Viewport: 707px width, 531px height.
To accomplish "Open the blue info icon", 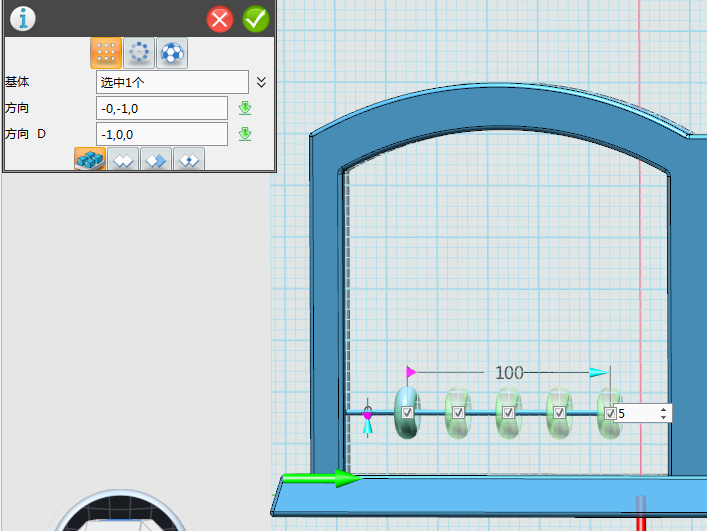I will coord(22,19).
